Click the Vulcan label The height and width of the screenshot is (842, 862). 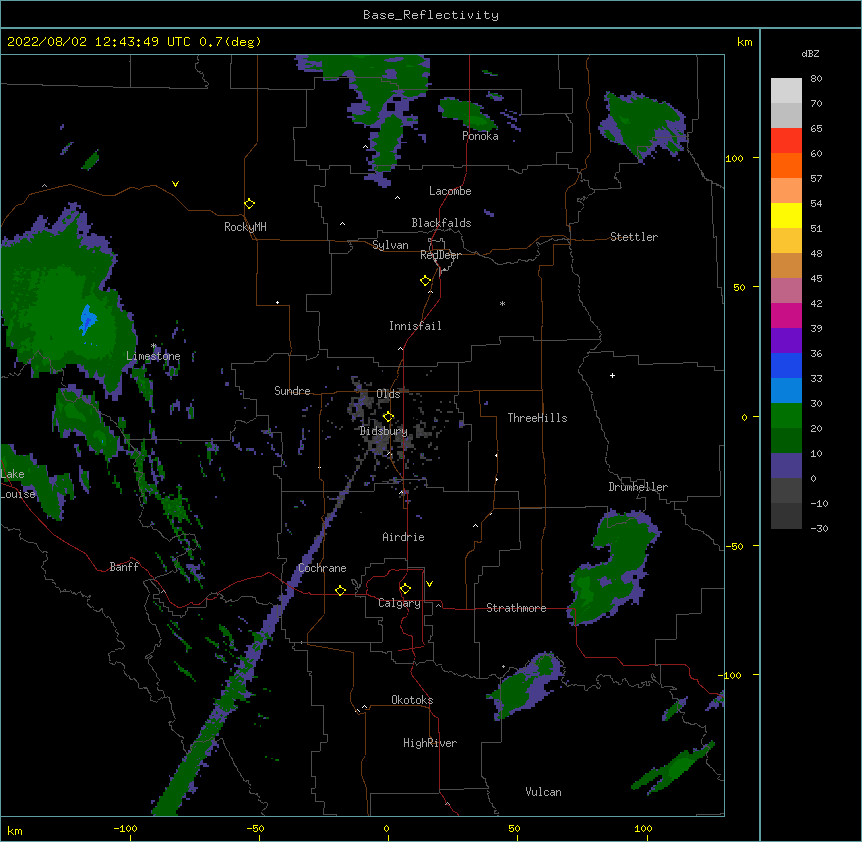543,792
